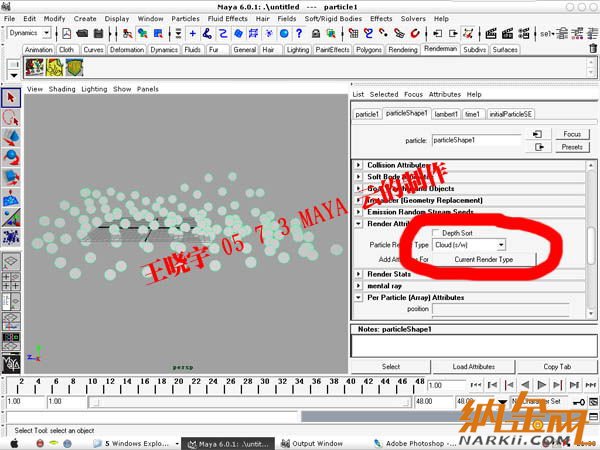The width and height of the screenshot is (600, 450).
Task: Click the Notes particleShape1 text area
Action: 474,346
